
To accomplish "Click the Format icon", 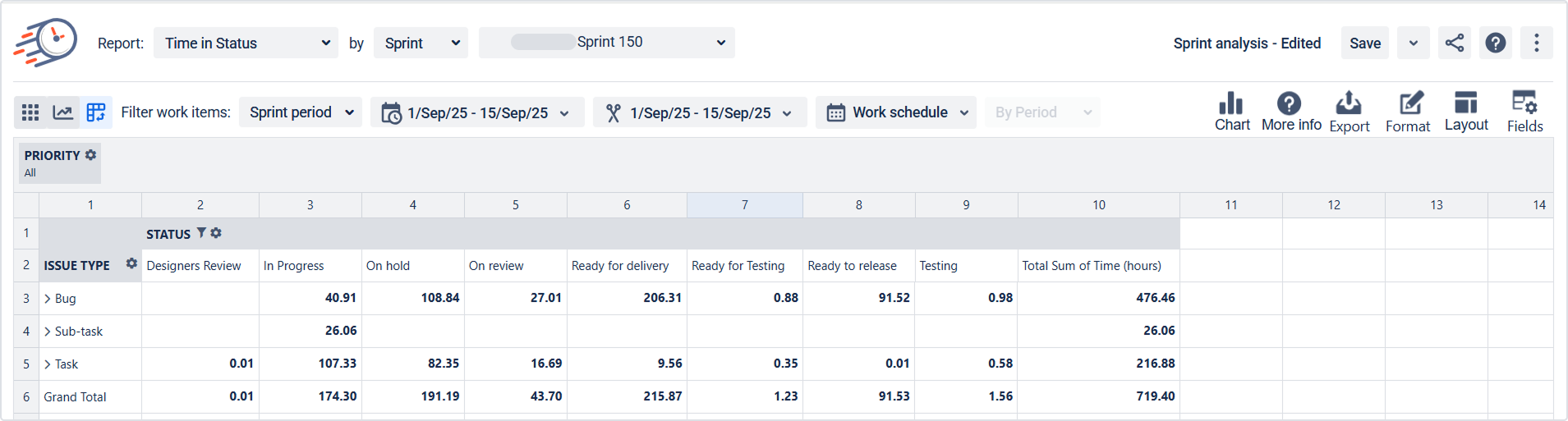I will [x=1409, y=112].
